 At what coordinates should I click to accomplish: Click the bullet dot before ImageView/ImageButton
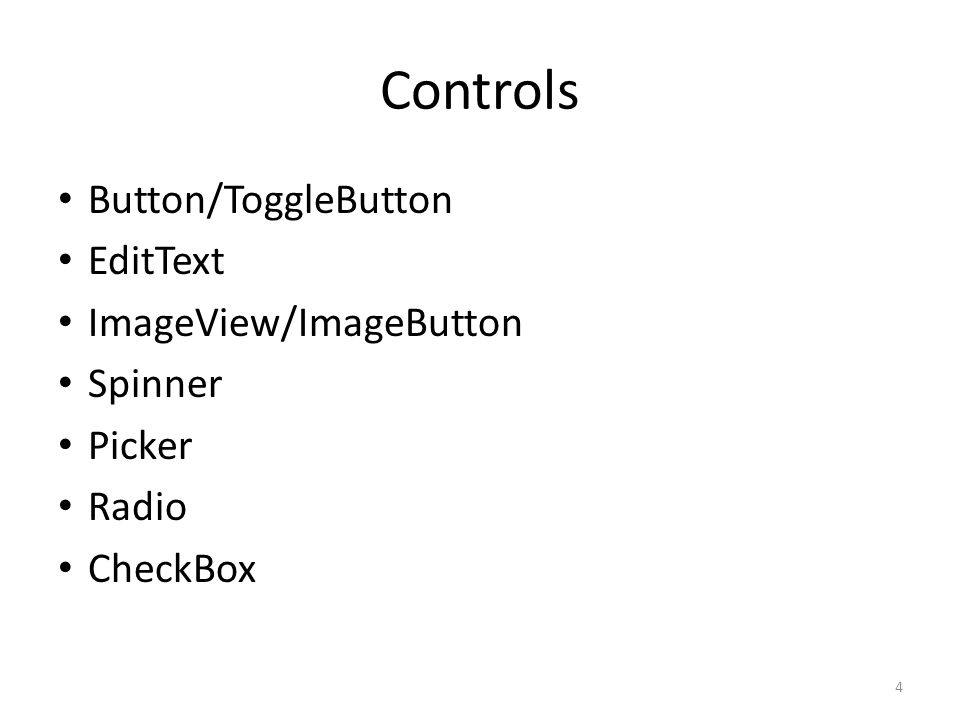pos(66,321)
